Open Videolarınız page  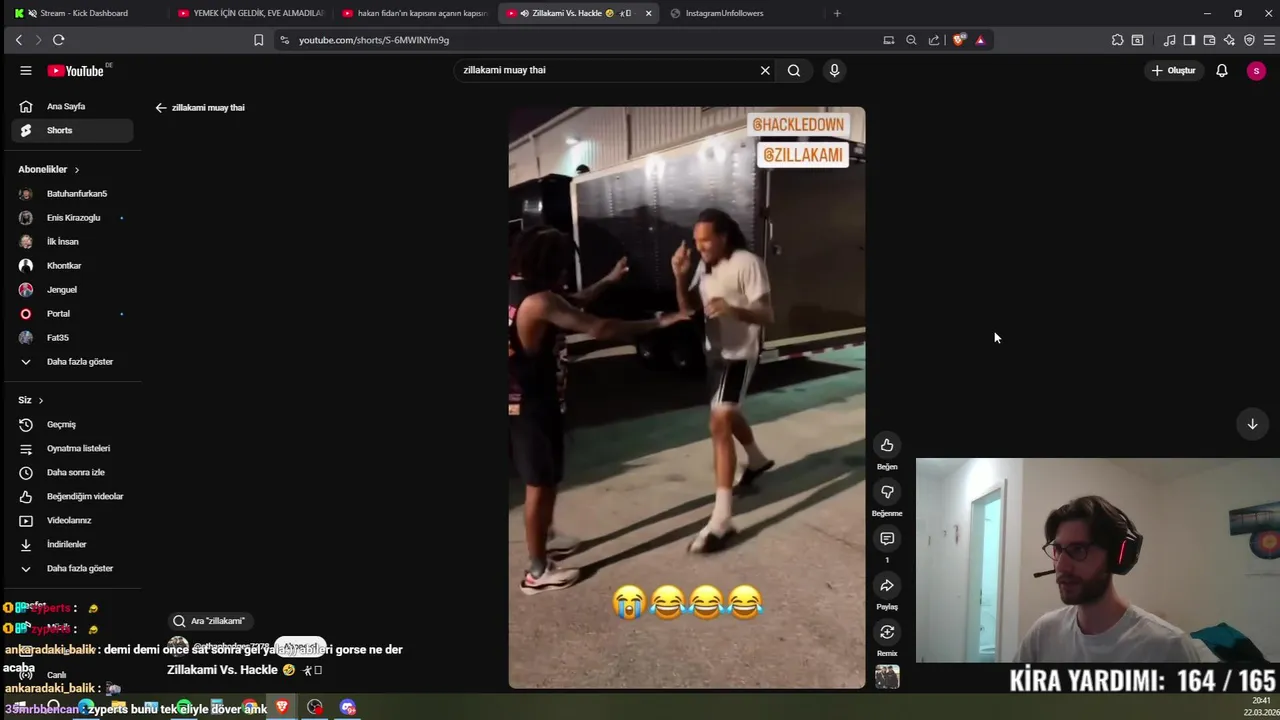point(72,521)
